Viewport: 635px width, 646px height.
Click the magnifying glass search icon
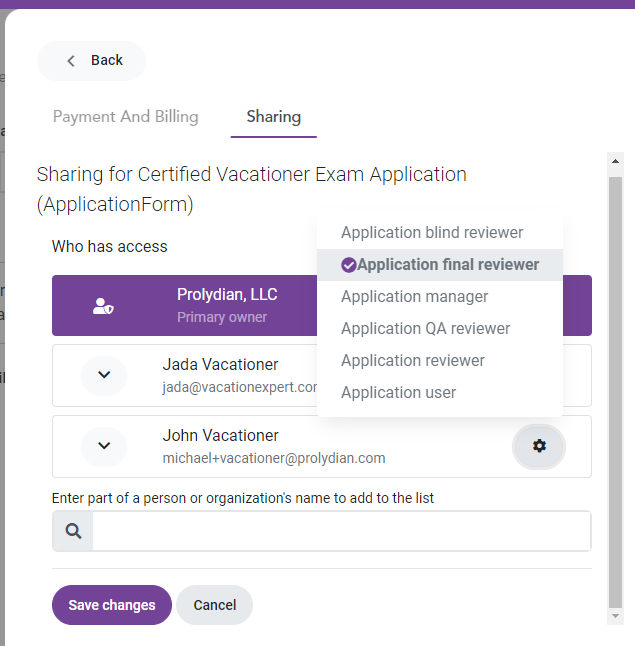73,531
